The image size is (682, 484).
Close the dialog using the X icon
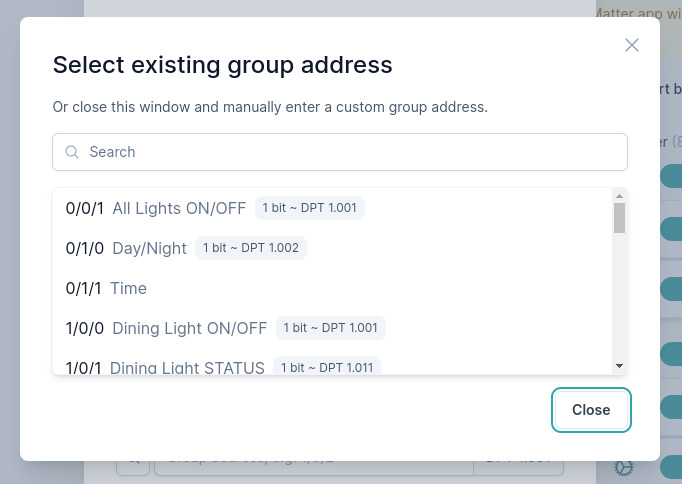(x=631, y=45)
